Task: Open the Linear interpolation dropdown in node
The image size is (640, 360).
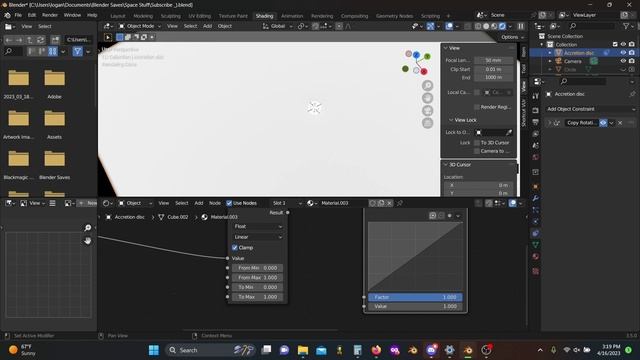Action: click(x=258, y=237)
